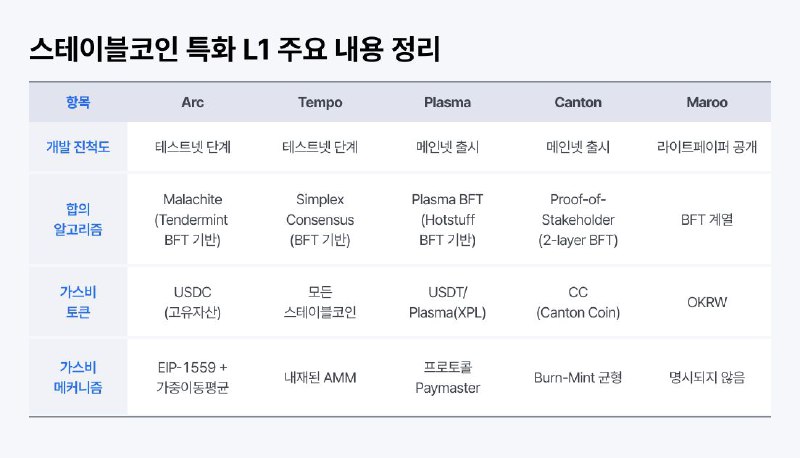Click the Burn-Mint 균형 cell
The image size is (800, 458).
[x=578, y=378]
